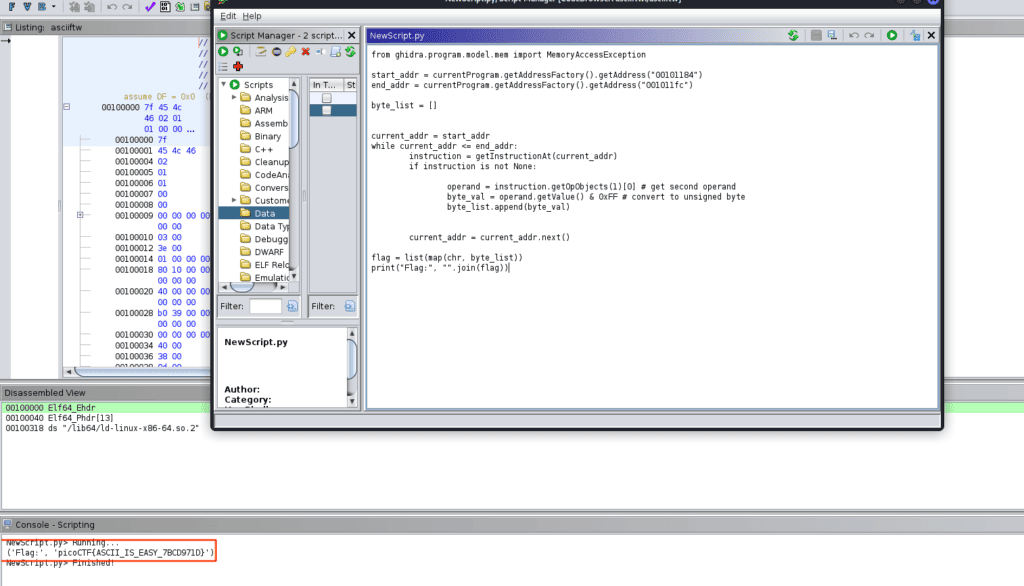Tick the highlighted row's In Tool checkbox
Viewport: 1024px width, 586px height.
point(327,110)
